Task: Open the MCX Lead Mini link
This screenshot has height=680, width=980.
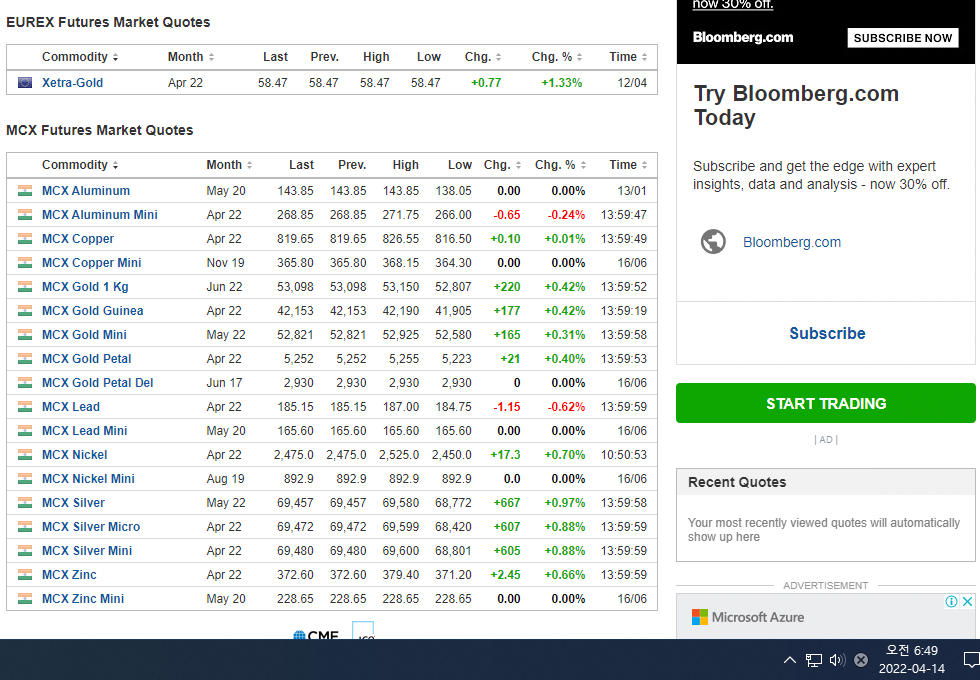Action: coord(84,431)
